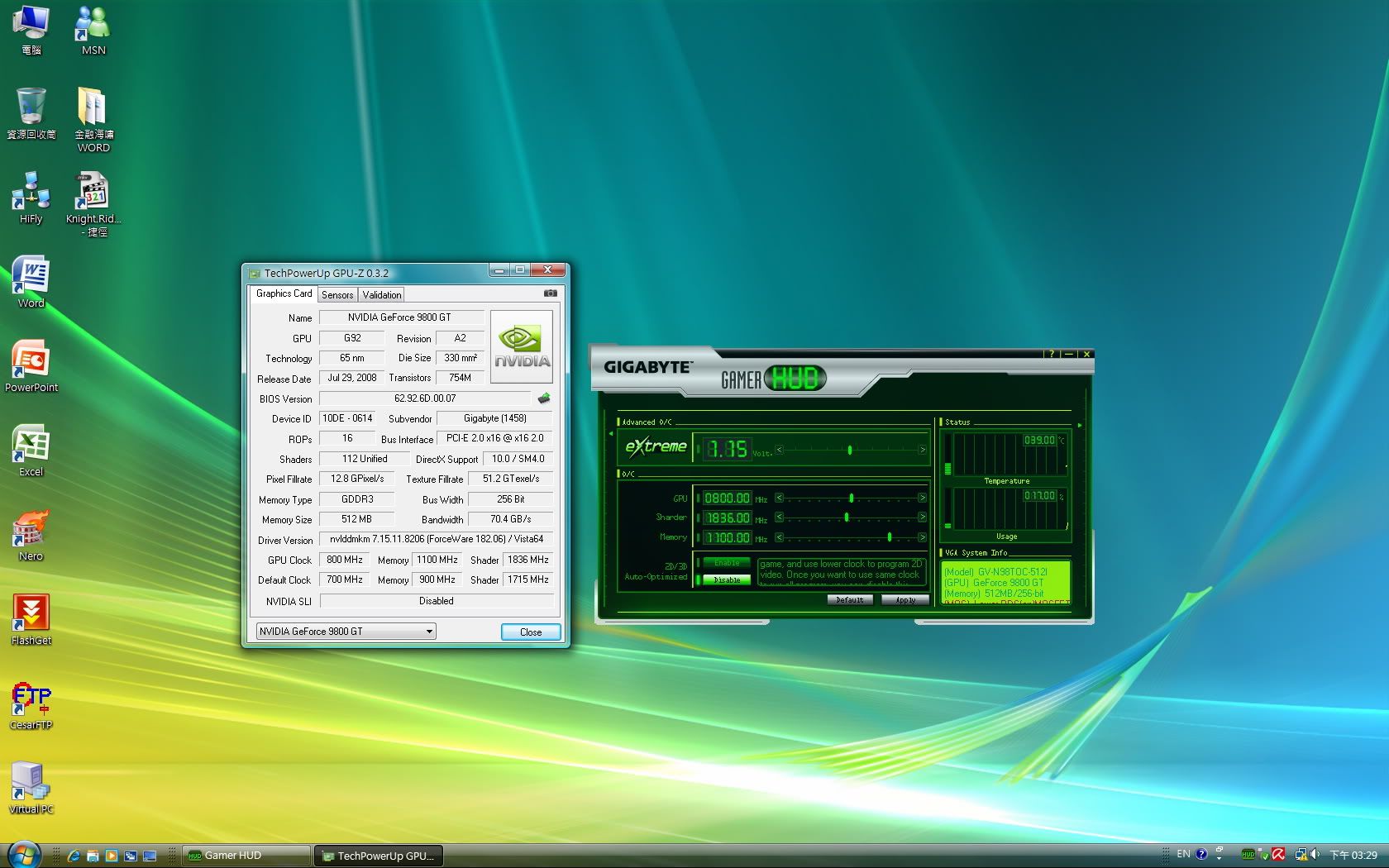This screenshot has width=1389, height=868.
Task: Click the HUD tray icon
Action: coord(1248,855)
